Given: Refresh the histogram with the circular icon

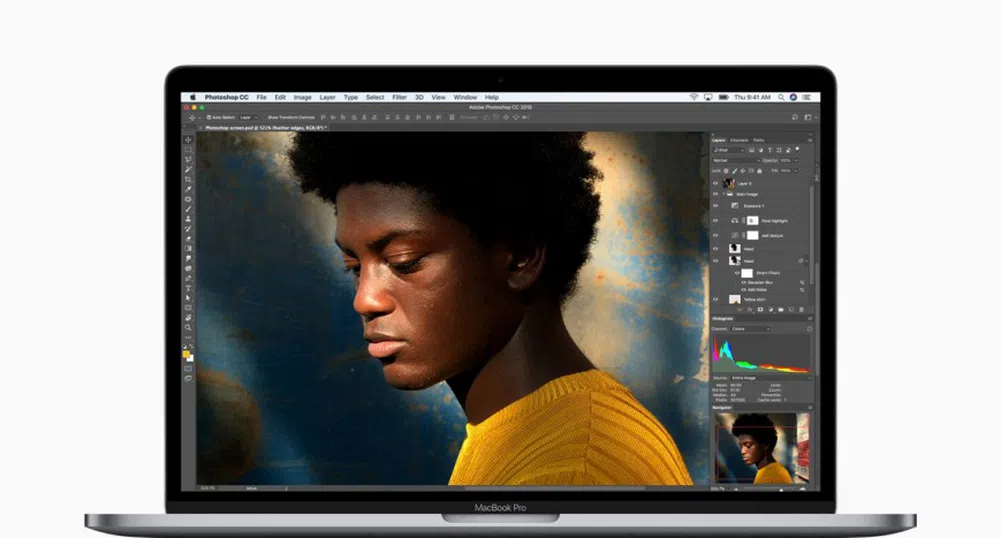Looking at the screenshot, I should (809, 329).
